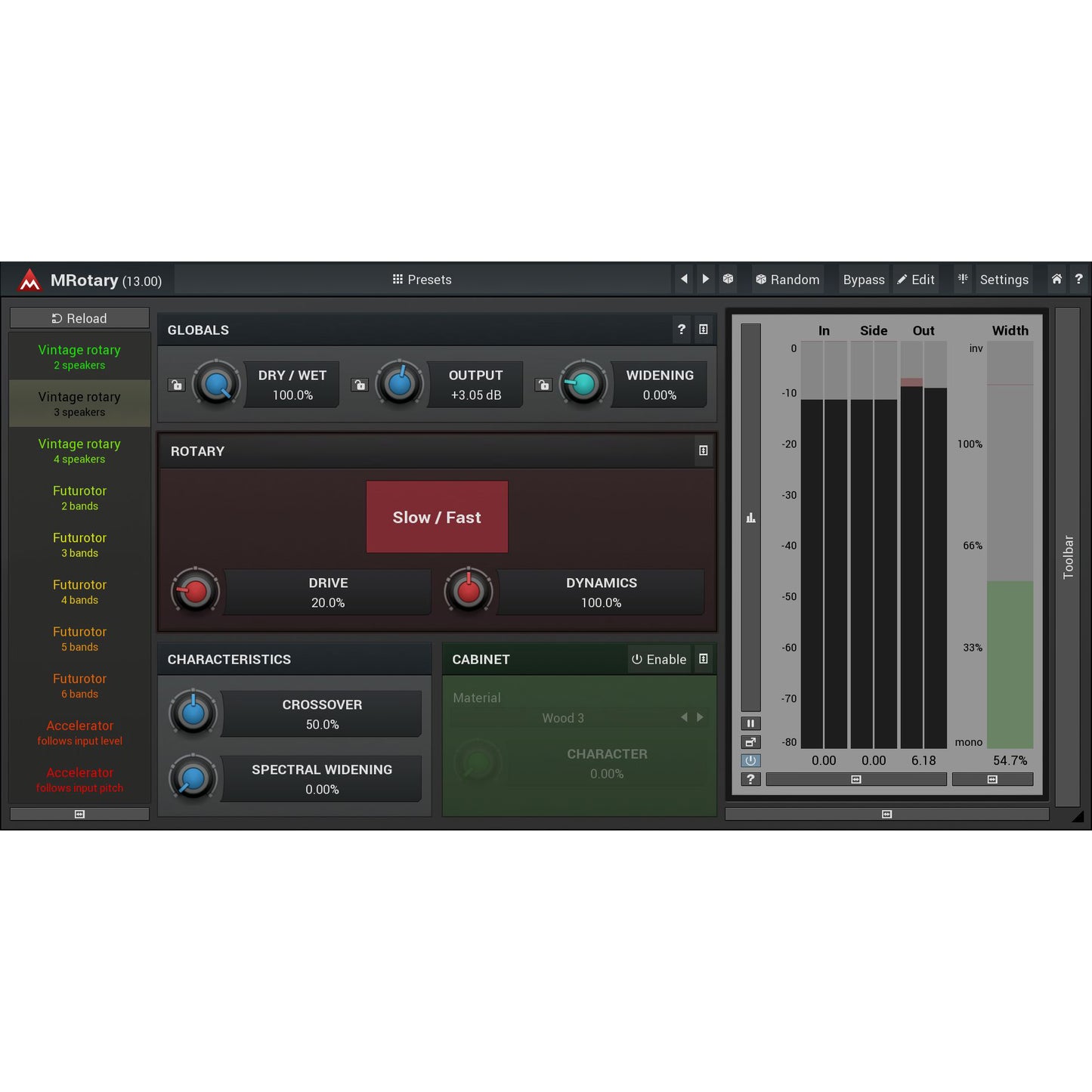Viewport: 1092px width, 1092px height.
Task: Open the Presets browser
Action: click(x=422, y=279)
